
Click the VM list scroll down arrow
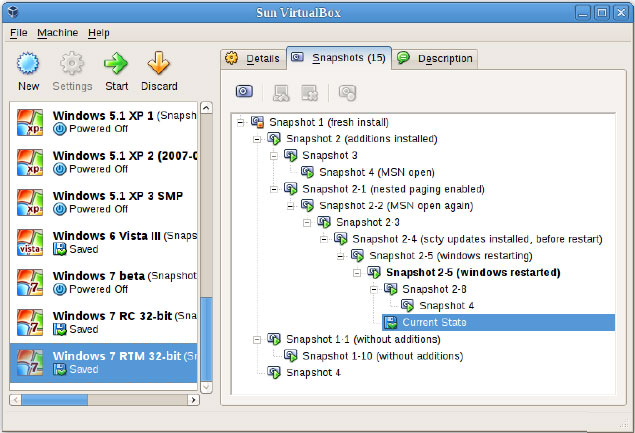click(207, 387)
